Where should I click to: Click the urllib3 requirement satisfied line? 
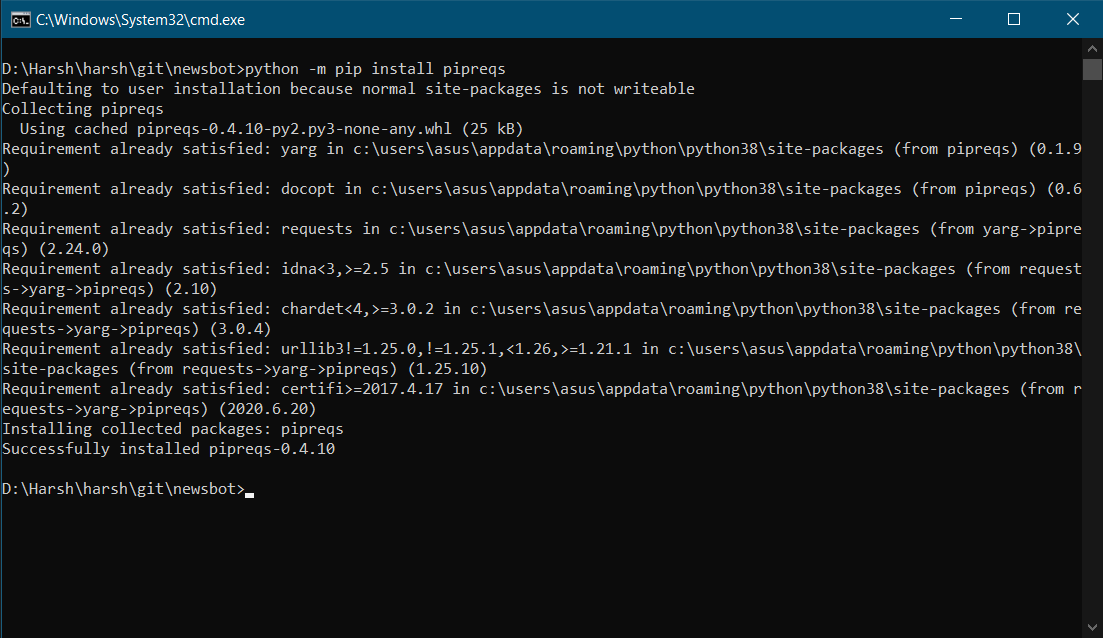542,359
